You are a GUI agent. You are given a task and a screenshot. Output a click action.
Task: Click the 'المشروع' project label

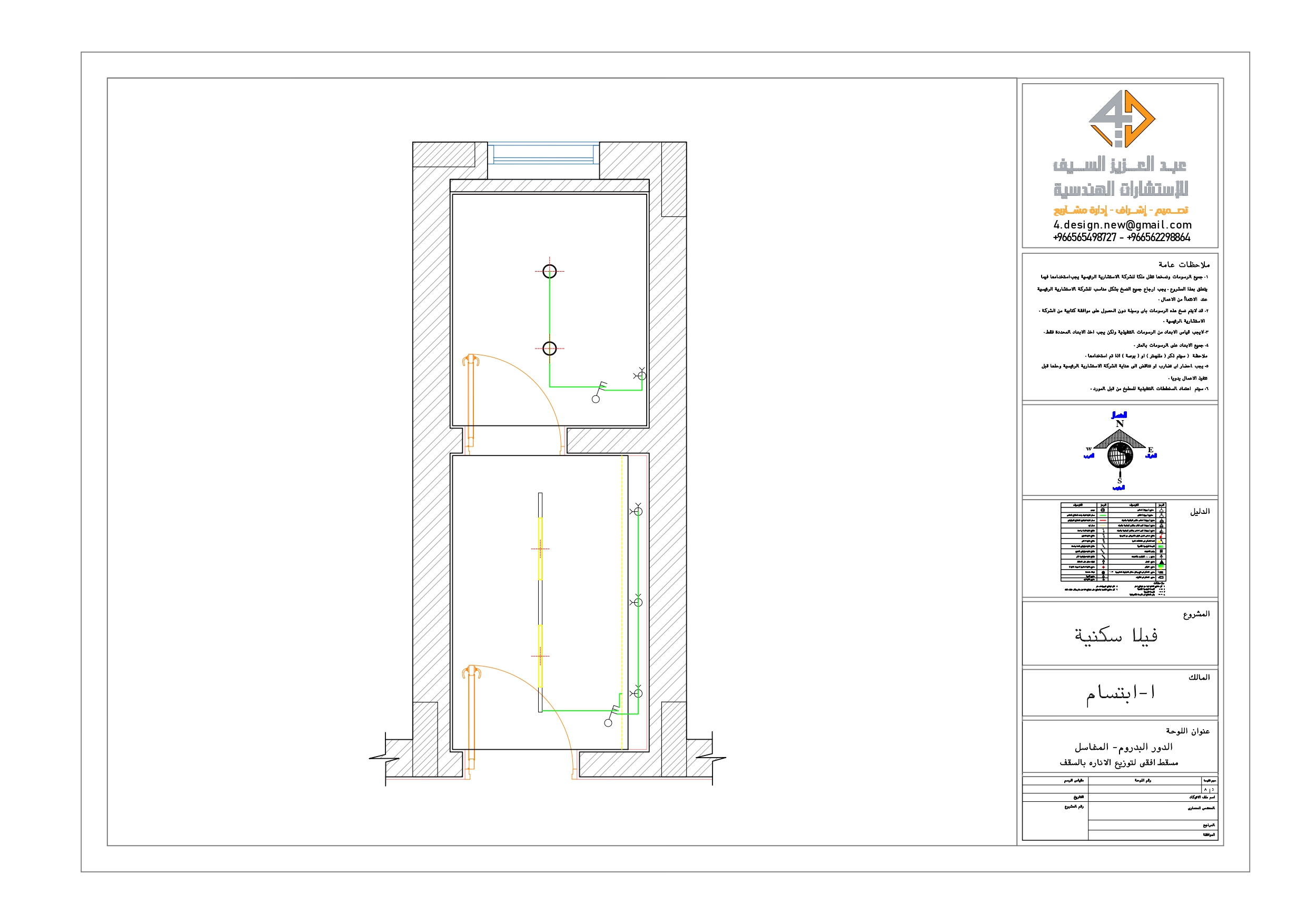coord(1196,614)
